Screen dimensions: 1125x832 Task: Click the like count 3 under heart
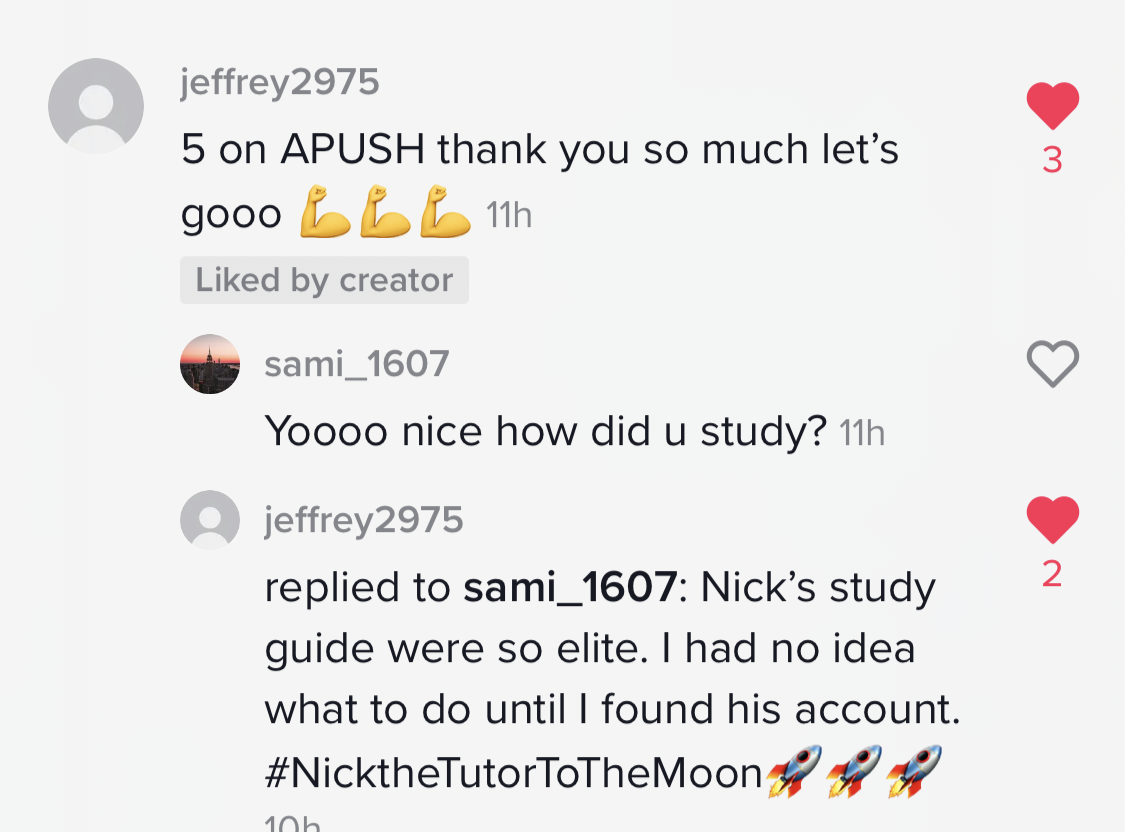[x=1053, y=160]
